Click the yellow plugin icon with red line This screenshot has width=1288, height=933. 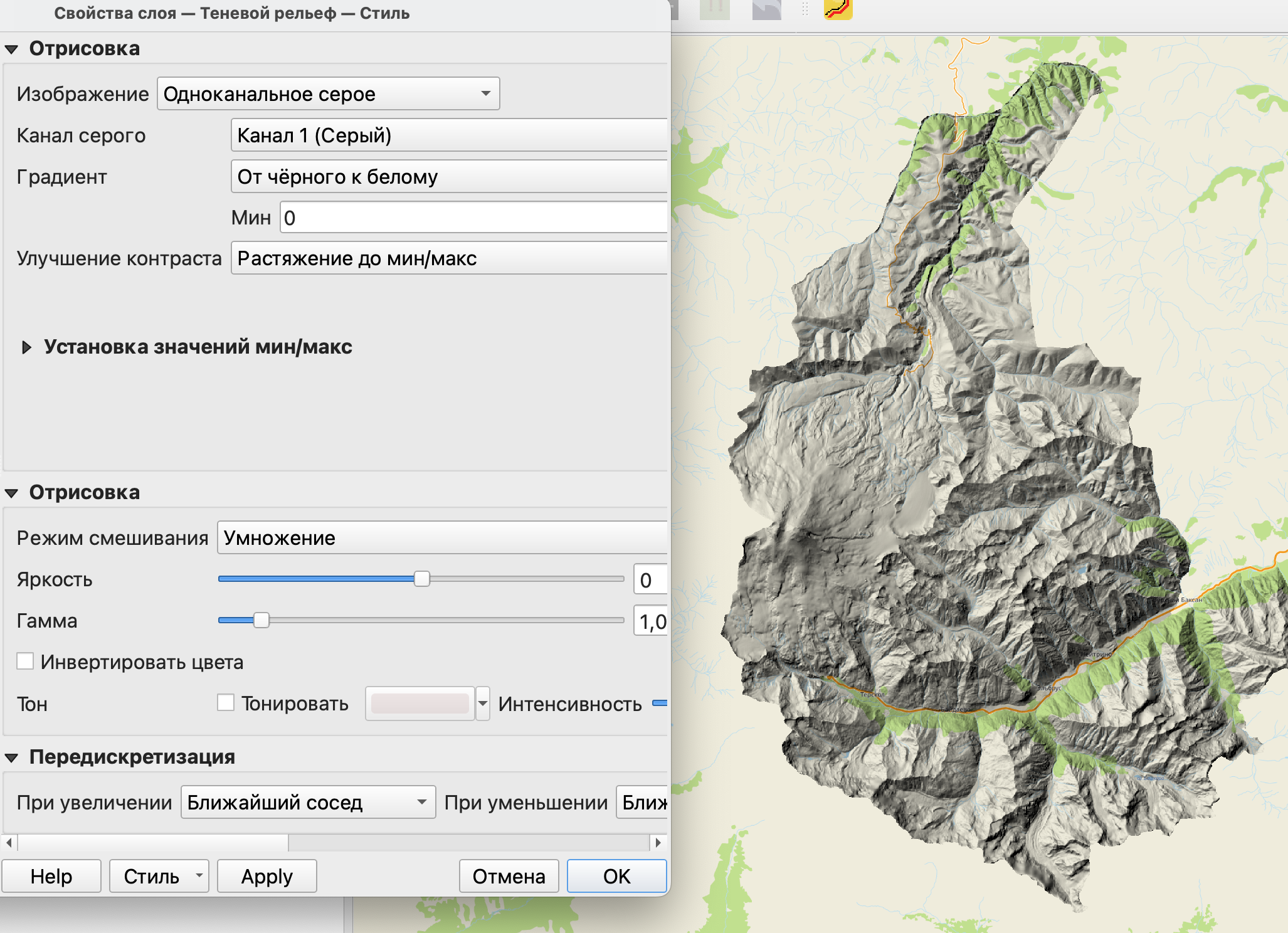click(x=838, y=9)
